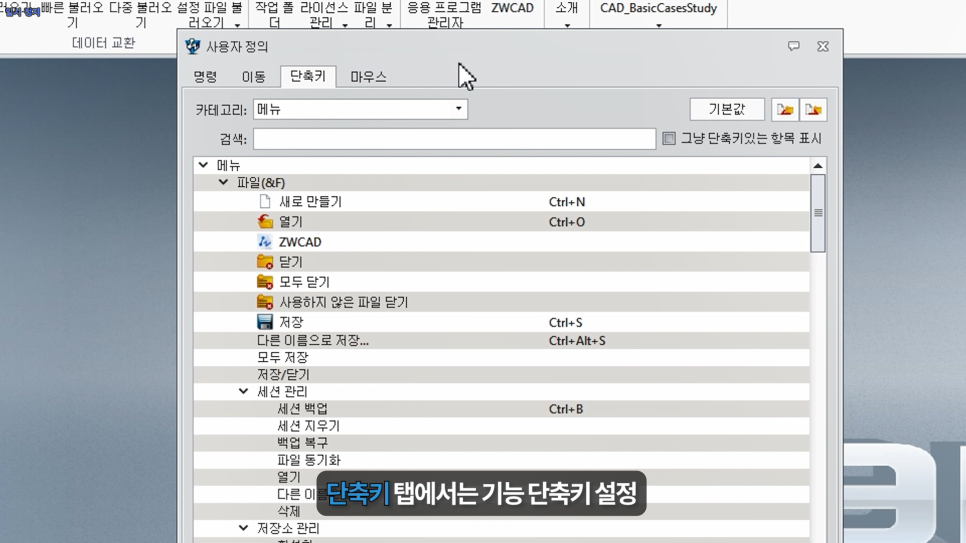Collapse the 파일(&F) tree node
Screen dimensions: 966x543
[223, 182]
